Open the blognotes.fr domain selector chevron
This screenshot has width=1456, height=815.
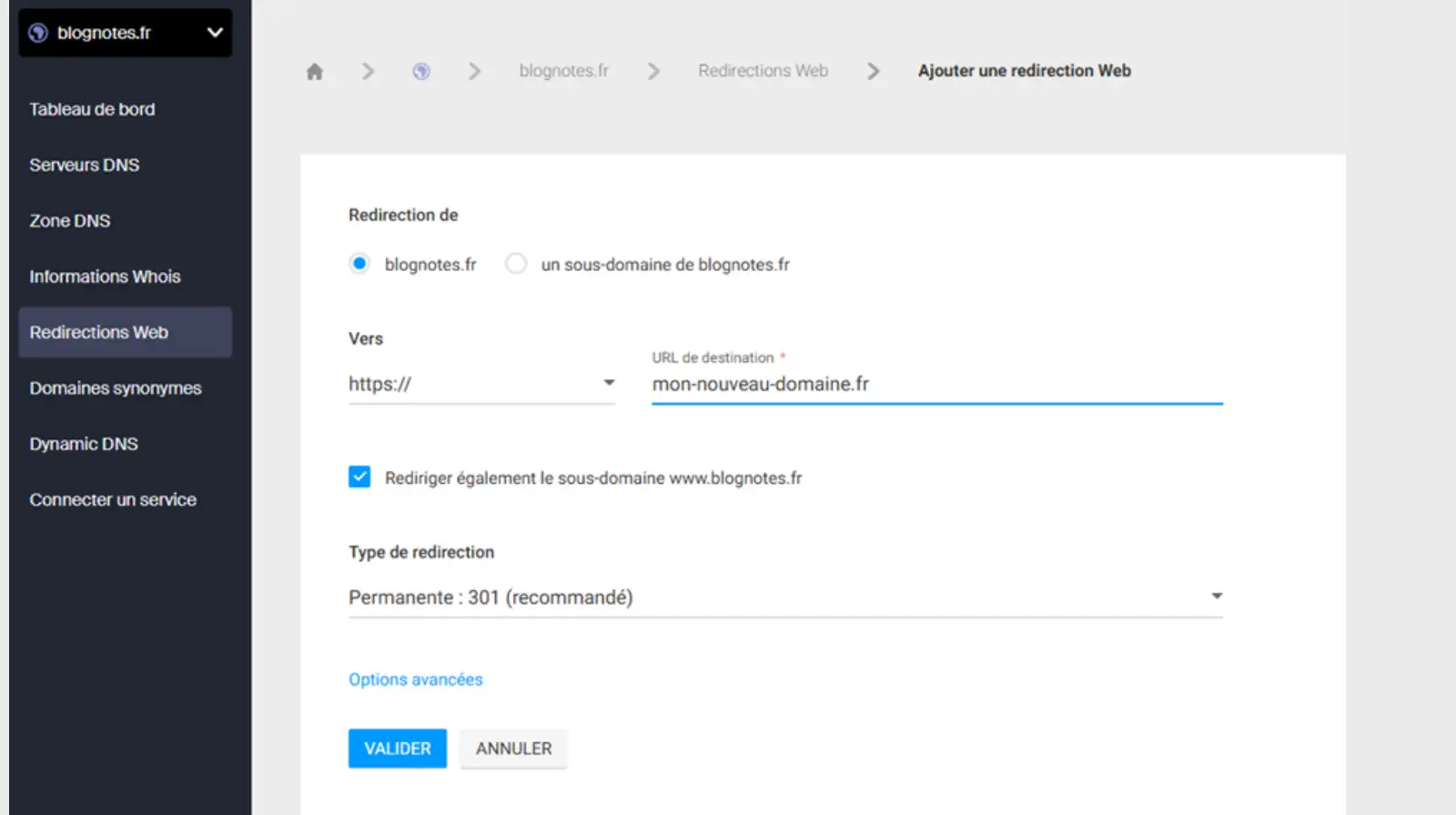215,33
